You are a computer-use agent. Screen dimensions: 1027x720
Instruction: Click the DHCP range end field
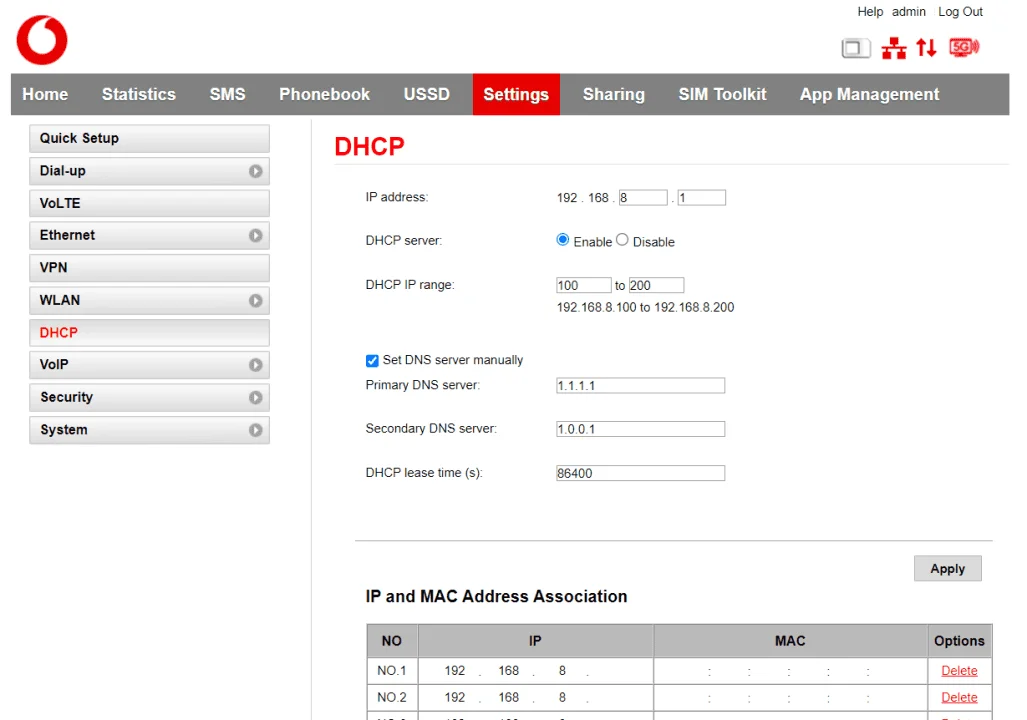coord(656,286)
